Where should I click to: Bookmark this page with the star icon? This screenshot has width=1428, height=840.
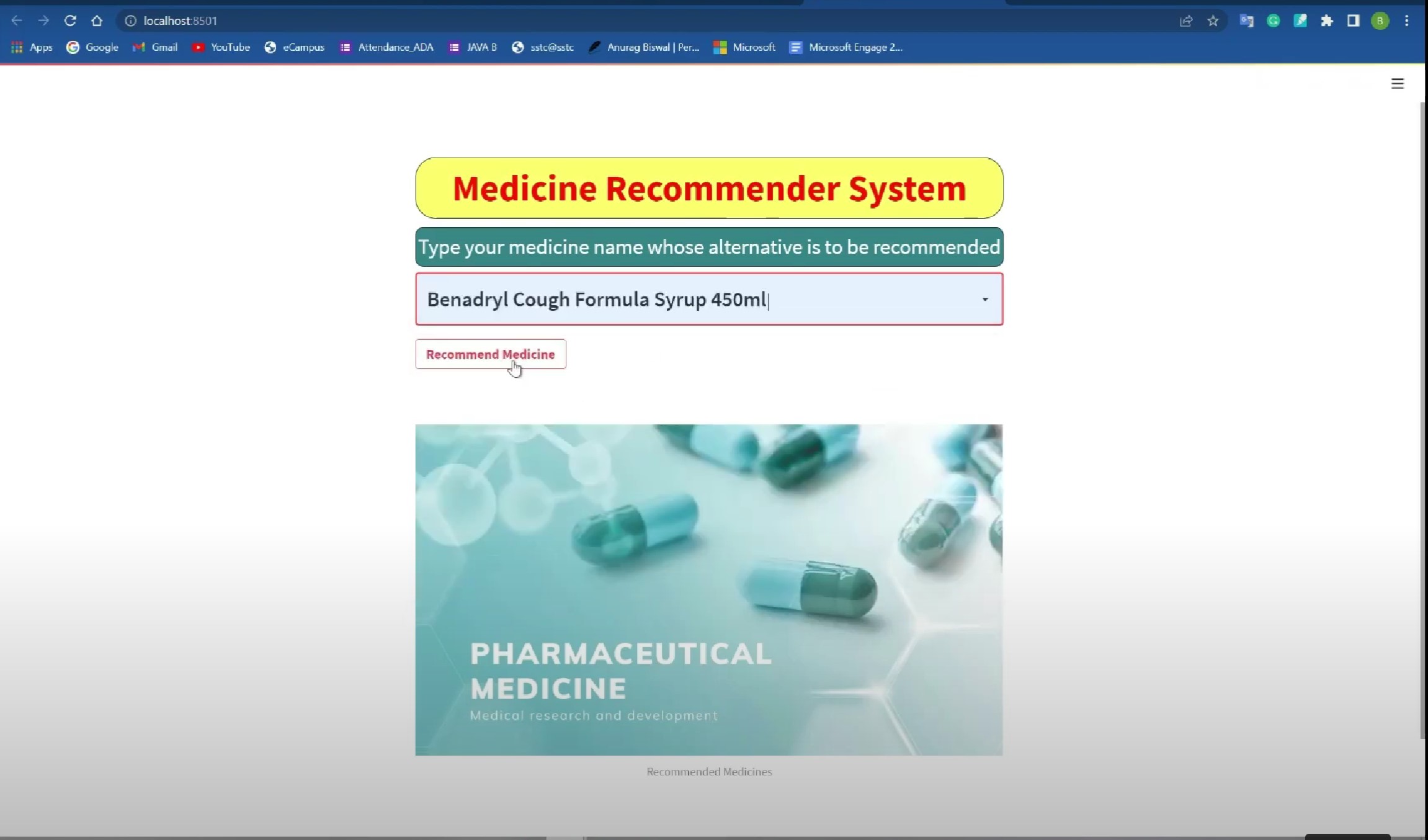coord(1213,20)
